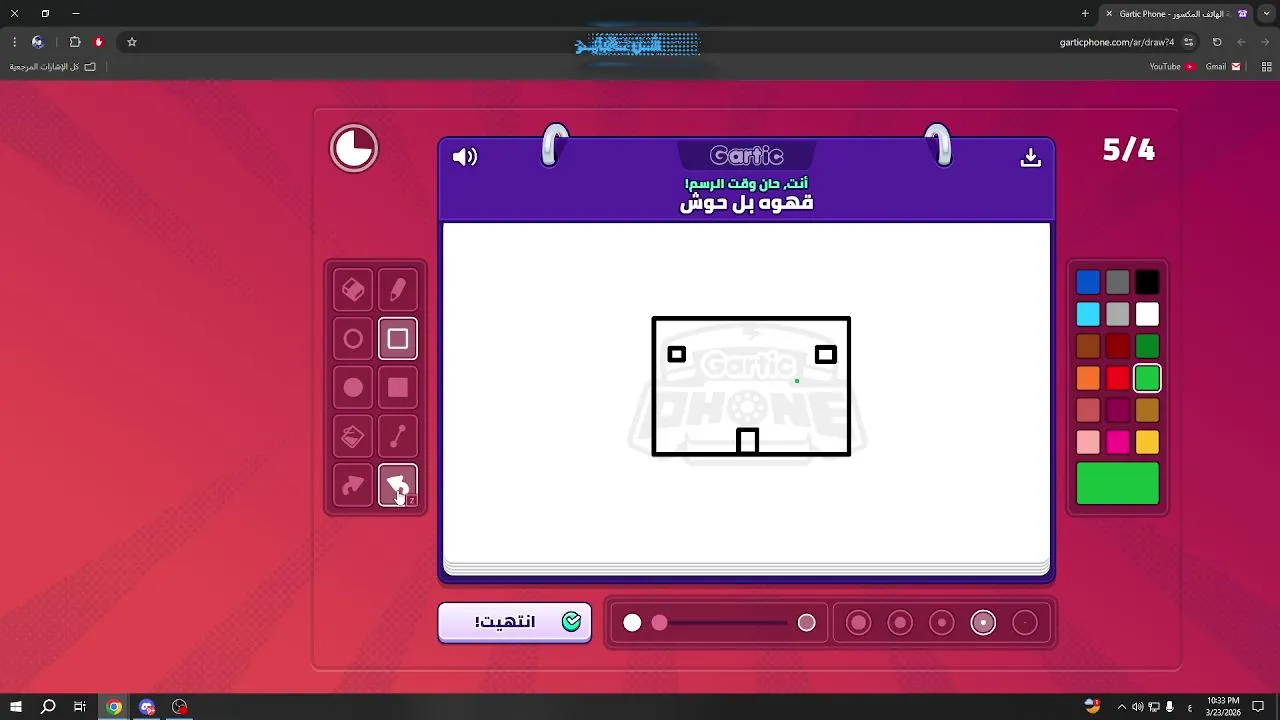Pick the dark gray color swatch
Screen dimensions: 1280x720
[1118, 283]
